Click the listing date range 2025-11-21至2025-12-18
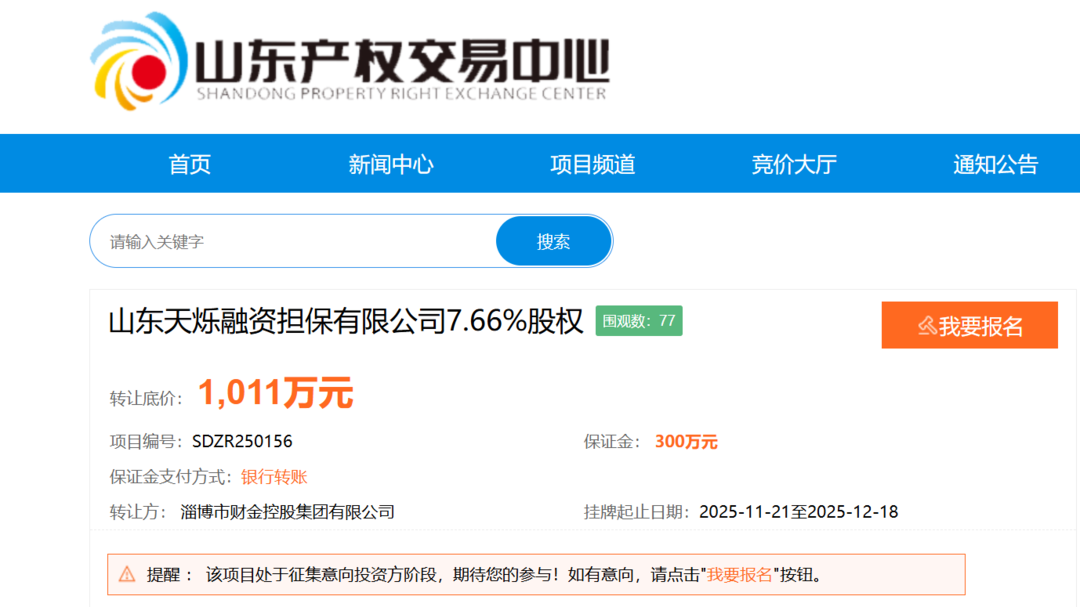This screenshot has height=607, width=1080. coord(798,512)
